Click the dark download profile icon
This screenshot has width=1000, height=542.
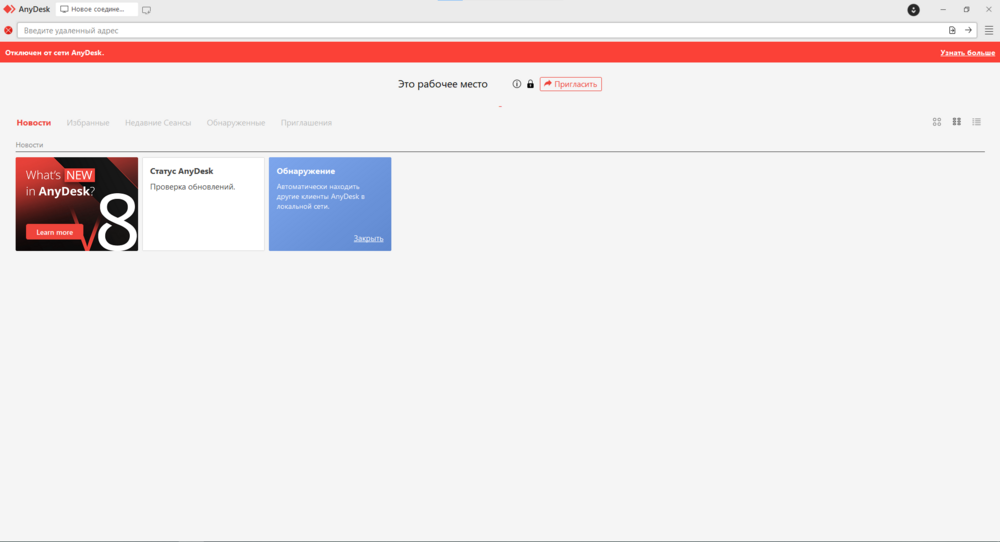(x=914, y=10)
